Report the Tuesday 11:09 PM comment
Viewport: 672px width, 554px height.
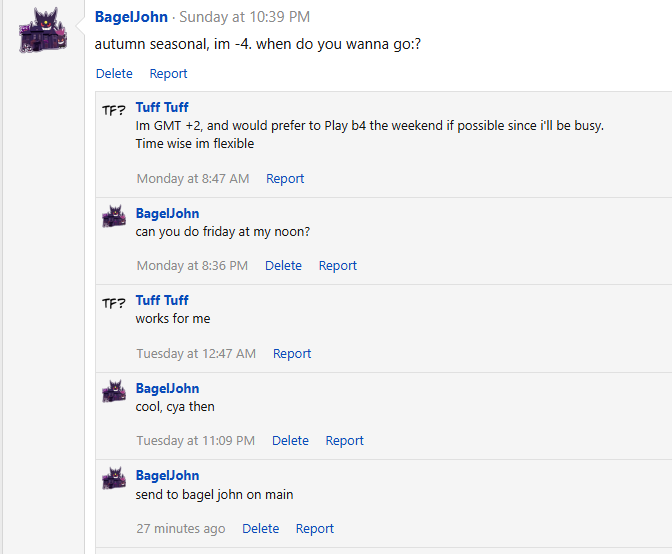point(344,440)
